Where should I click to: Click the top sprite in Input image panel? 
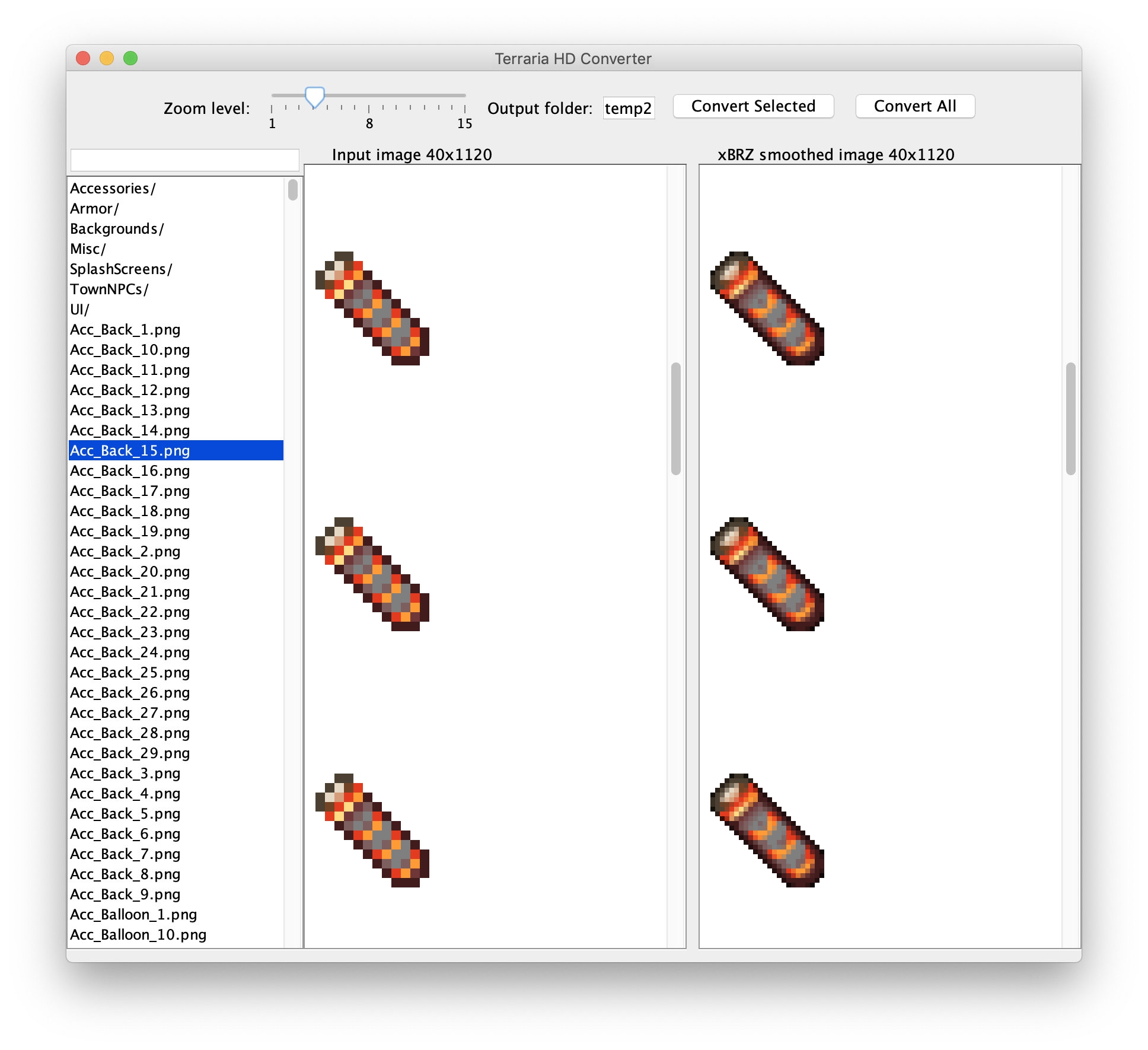[372, 308]
